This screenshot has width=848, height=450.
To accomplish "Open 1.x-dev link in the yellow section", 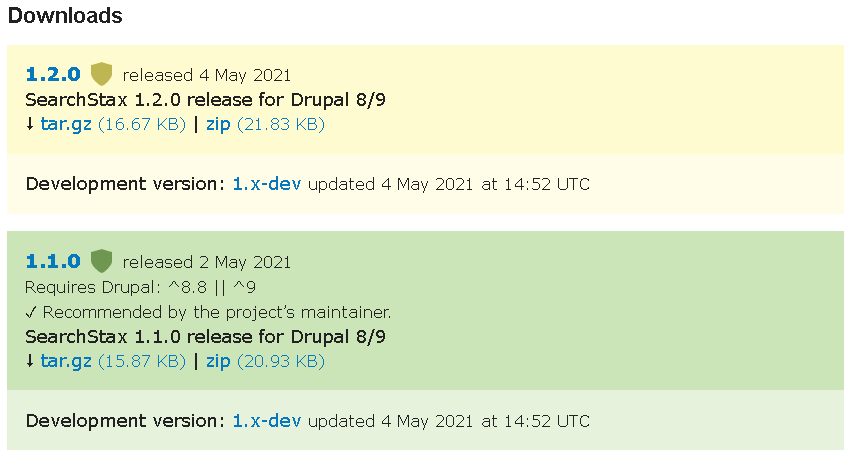I will tap(267, 184).
